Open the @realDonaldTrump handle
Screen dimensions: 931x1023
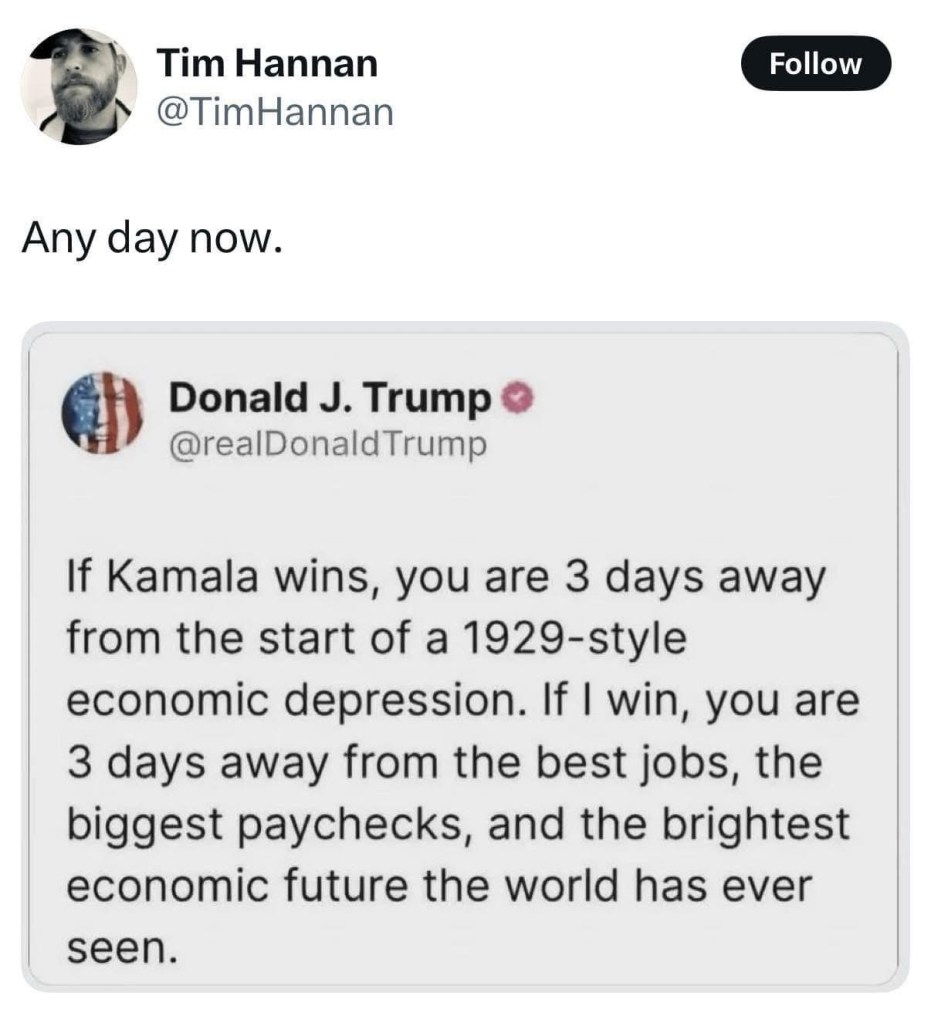(x=328, y=443)
